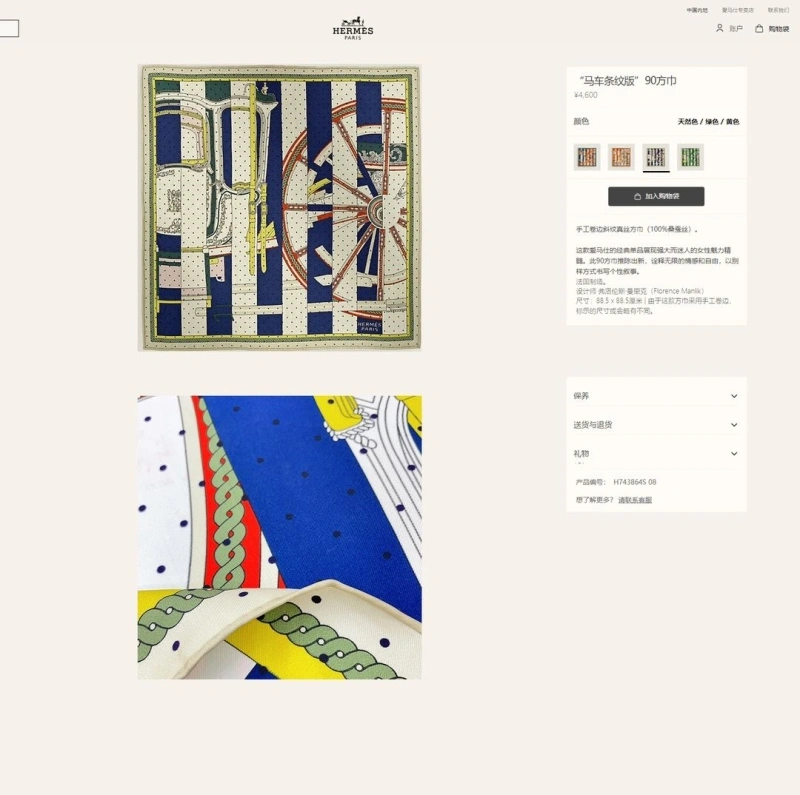Select the fourth green color variant
This screenshot has height=795, width=800.
690,157
